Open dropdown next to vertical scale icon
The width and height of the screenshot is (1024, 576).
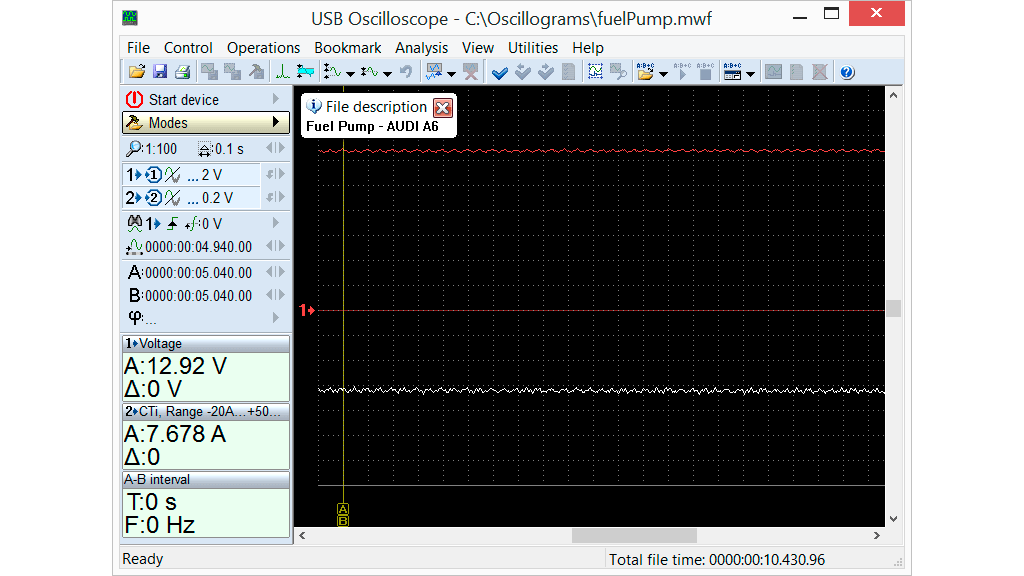click(350, 74)
